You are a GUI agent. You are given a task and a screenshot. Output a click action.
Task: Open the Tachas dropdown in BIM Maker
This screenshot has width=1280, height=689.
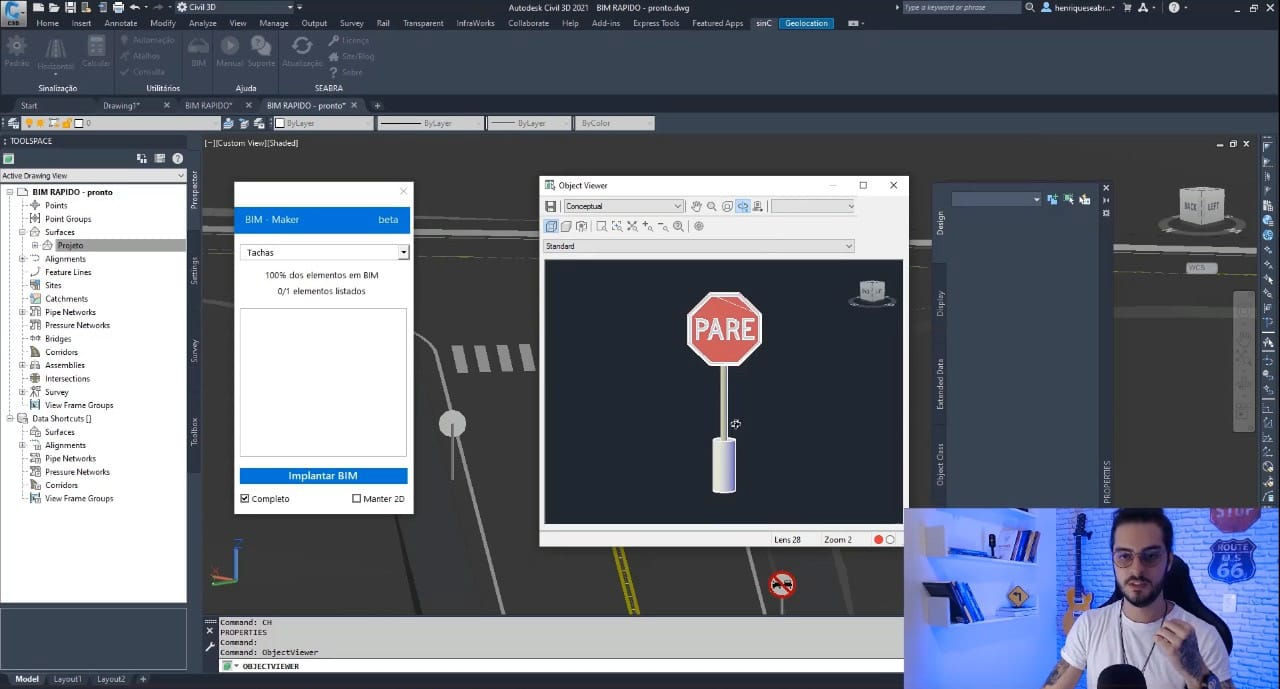coord(324,252)
